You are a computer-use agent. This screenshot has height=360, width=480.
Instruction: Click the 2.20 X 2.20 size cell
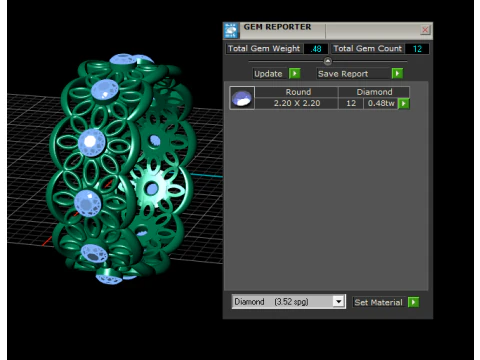[297, 103]
